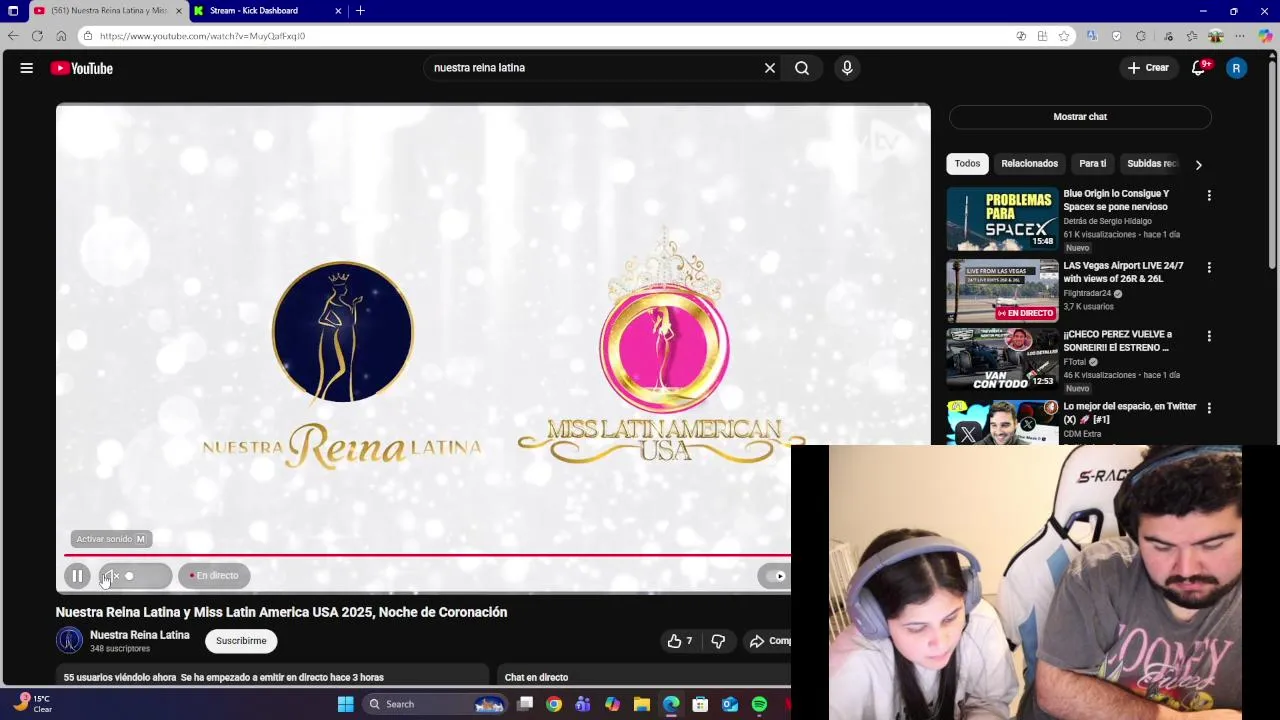Open File Explorer from taskbar
Image resolution: width=1280 pixels, height=720 pixels.
point(642,704)
